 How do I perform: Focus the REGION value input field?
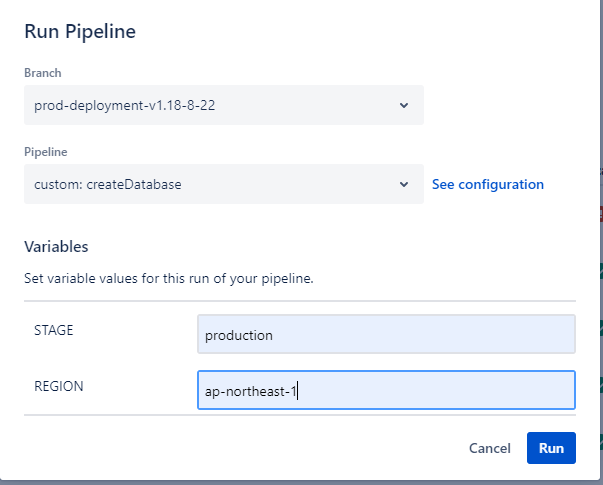[x=386, y=391]
